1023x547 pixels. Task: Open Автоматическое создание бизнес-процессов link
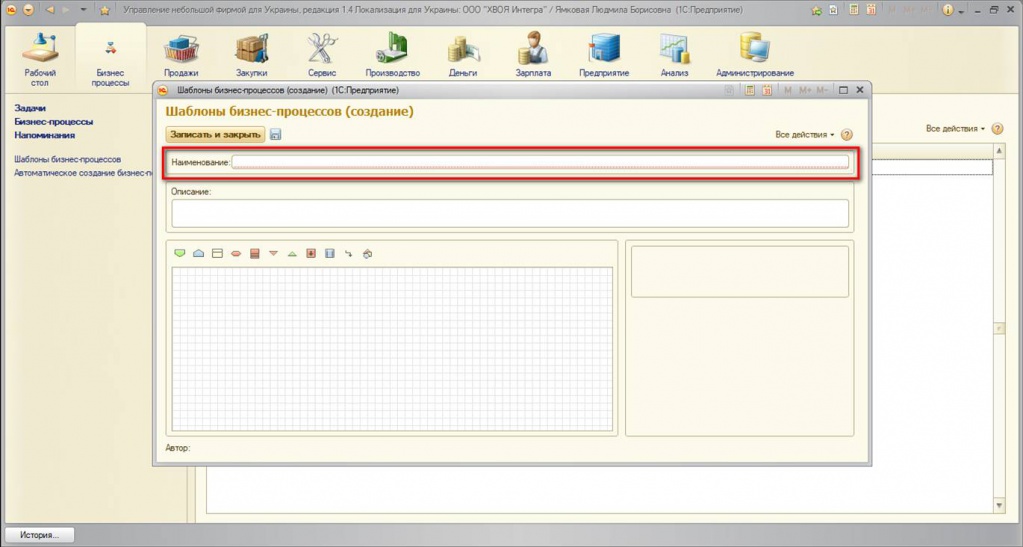click(83, 173)
